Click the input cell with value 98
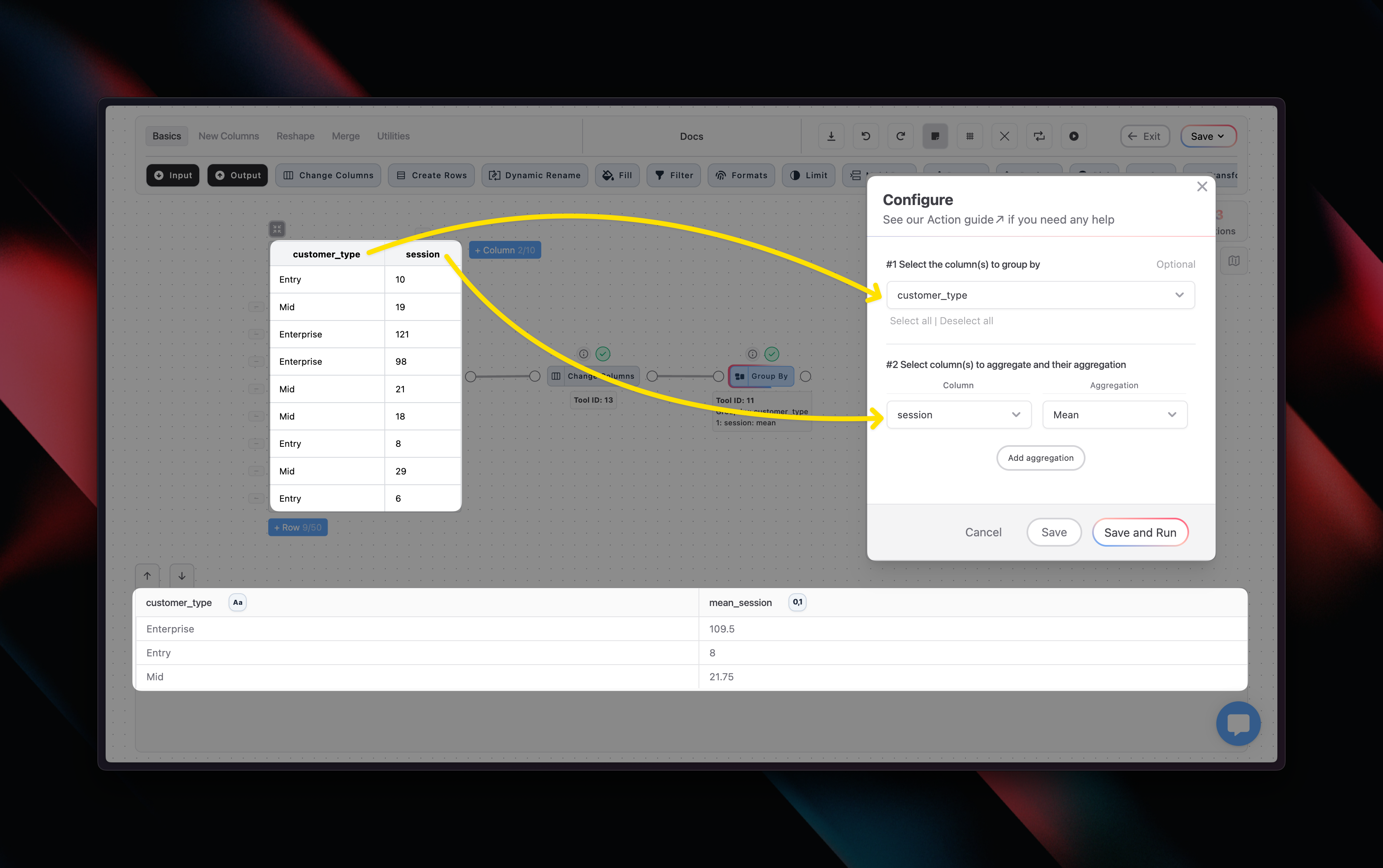The image size is (1383, 868). pos(422,362)
